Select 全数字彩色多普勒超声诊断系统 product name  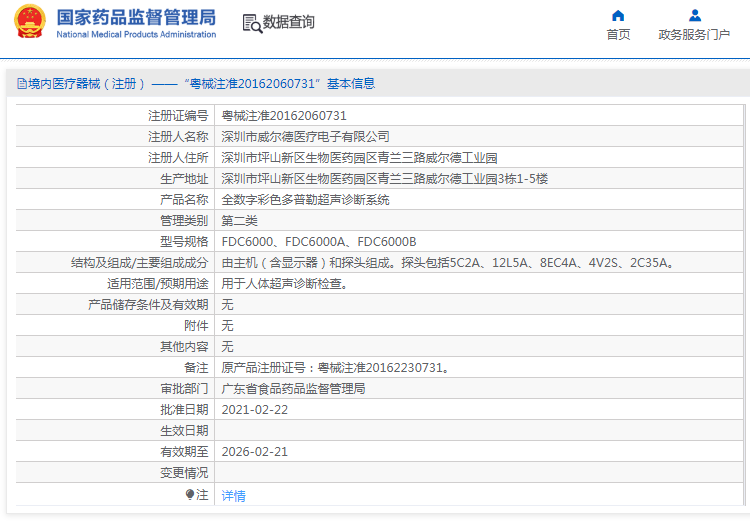305,200
